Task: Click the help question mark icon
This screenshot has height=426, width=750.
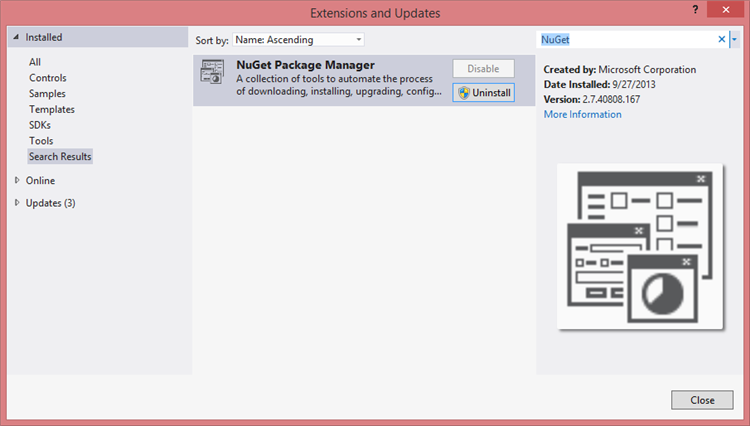Action: point(695,10)
